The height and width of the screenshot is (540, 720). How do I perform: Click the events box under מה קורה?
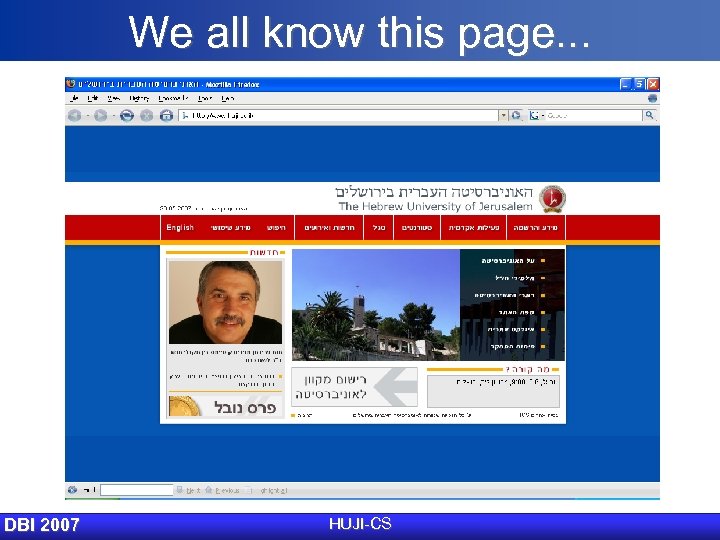click(493, 391)
